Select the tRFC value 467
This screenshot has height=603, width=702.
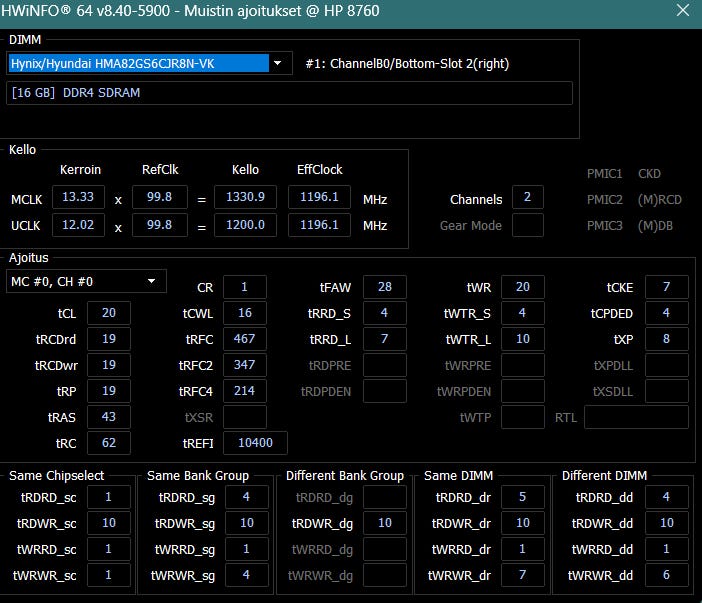pyautogui.click(x=244, y=339)
